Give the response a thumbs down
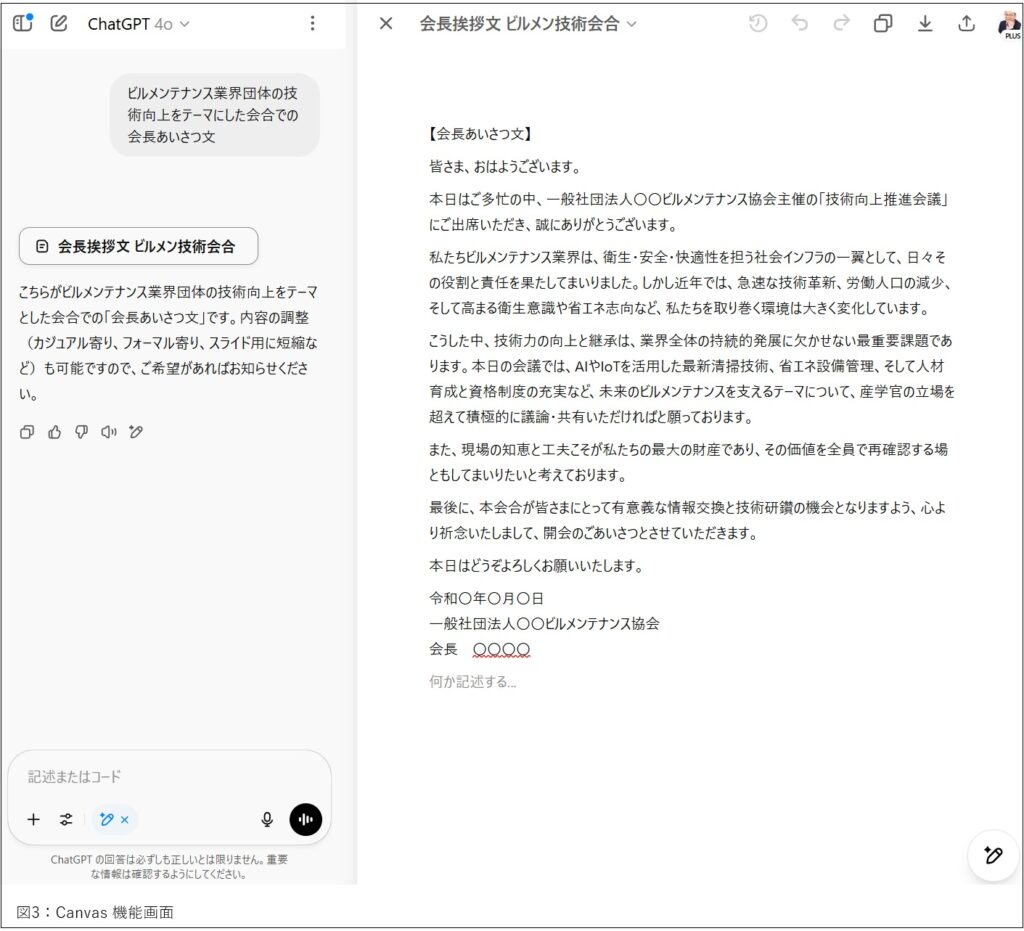Viewport: 1024px width, 931px height. click(81, 431)
